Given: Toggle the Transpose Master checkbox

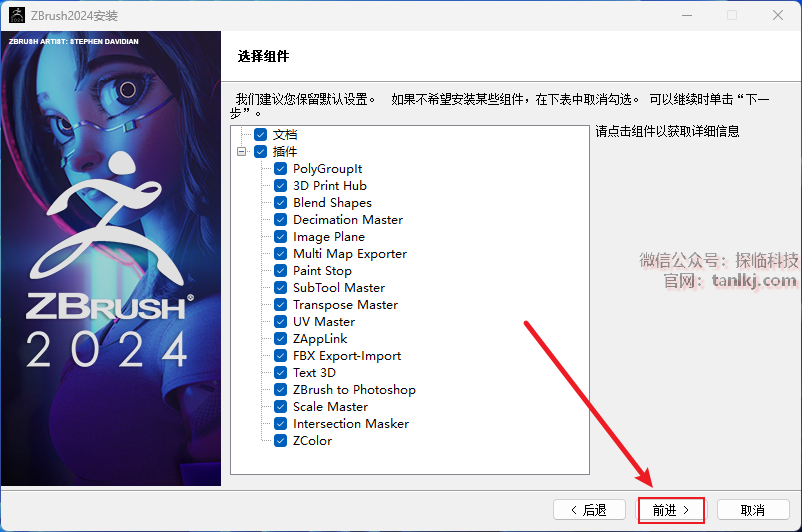Looking at the screenshot, I should (280, 305).
